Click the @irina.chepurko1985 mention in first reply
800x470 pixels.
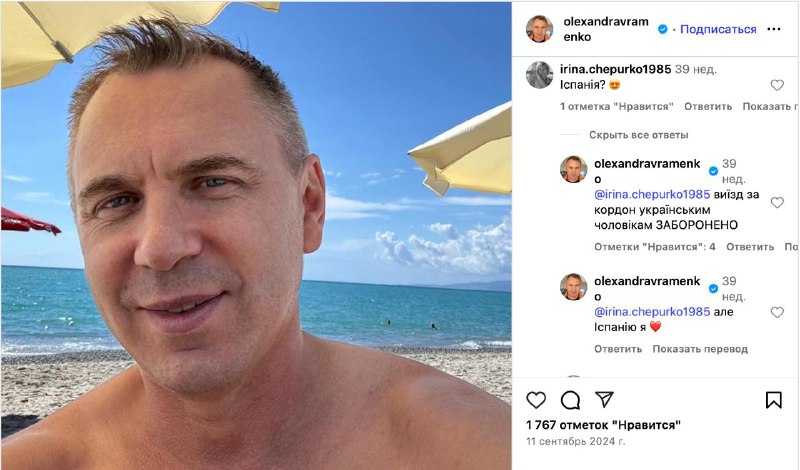pyautogui.click(x=652, y=194)
